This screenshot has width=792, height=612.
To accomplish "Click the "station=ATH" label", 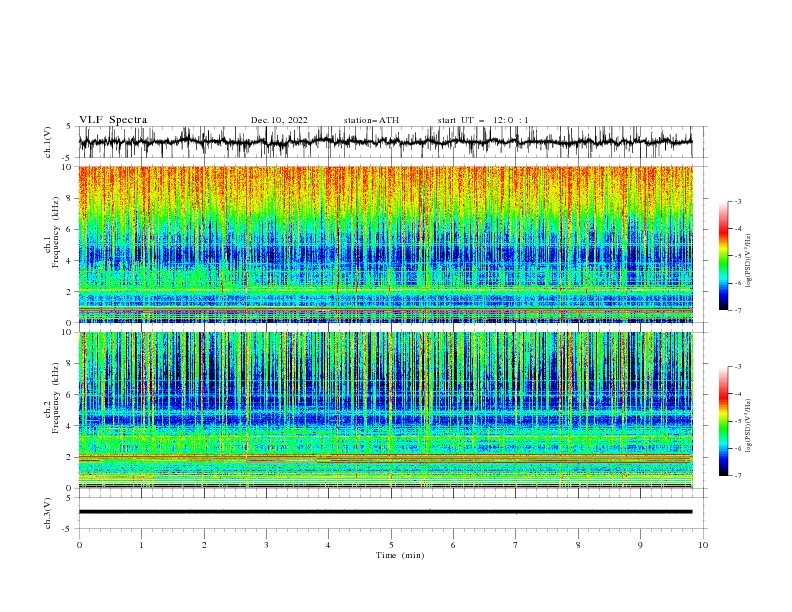I will point(371,120).
